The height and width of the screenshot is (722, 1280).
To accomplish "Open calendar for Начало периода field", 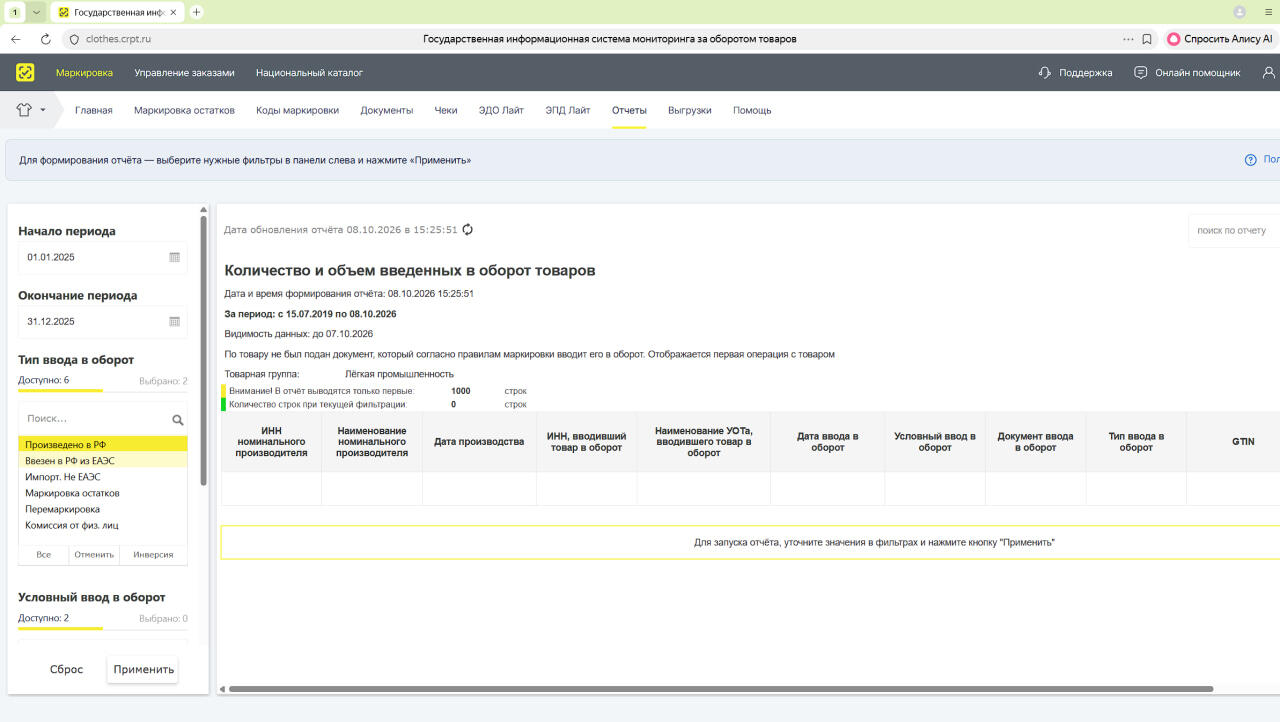I will [175, 257].
